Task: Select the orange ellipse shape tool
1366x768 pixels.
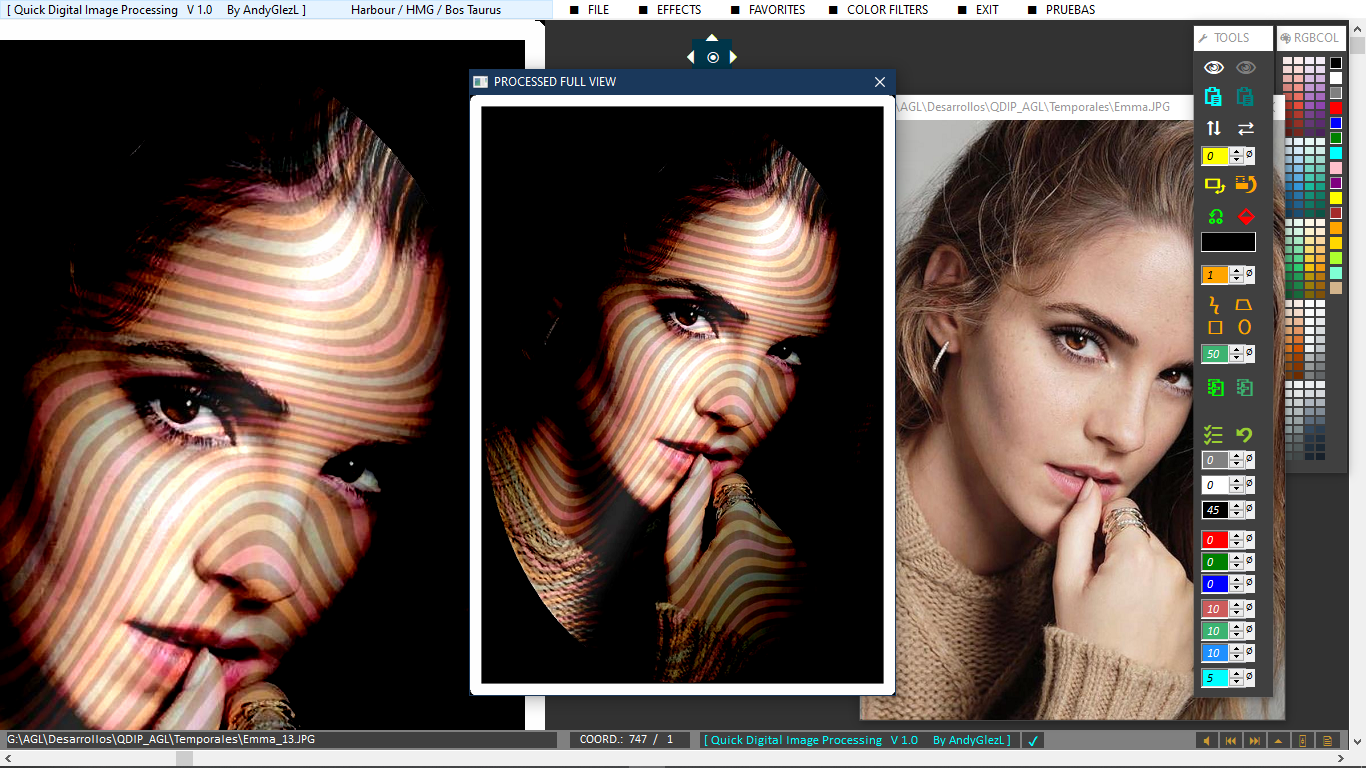Action: coord(1245,327)
